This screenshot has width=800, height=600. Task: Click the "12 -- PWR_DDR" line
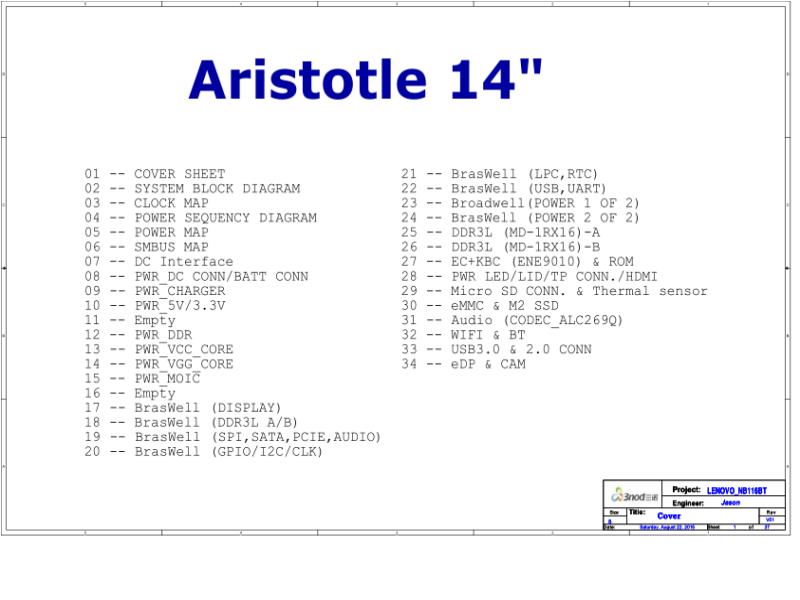point(138,335)
